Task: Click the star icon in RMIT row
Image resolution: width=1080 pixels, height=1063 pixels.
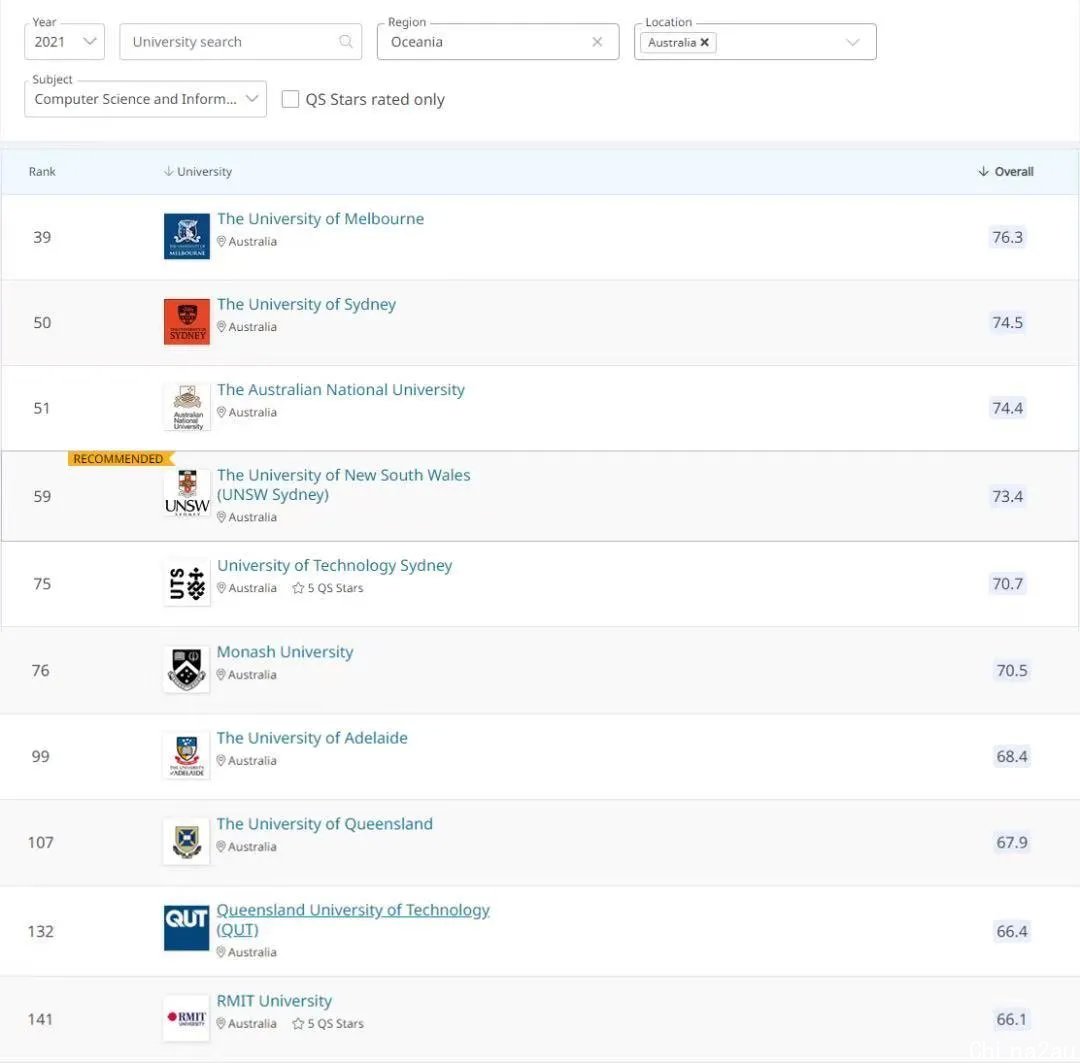Action: (298, 1024)
